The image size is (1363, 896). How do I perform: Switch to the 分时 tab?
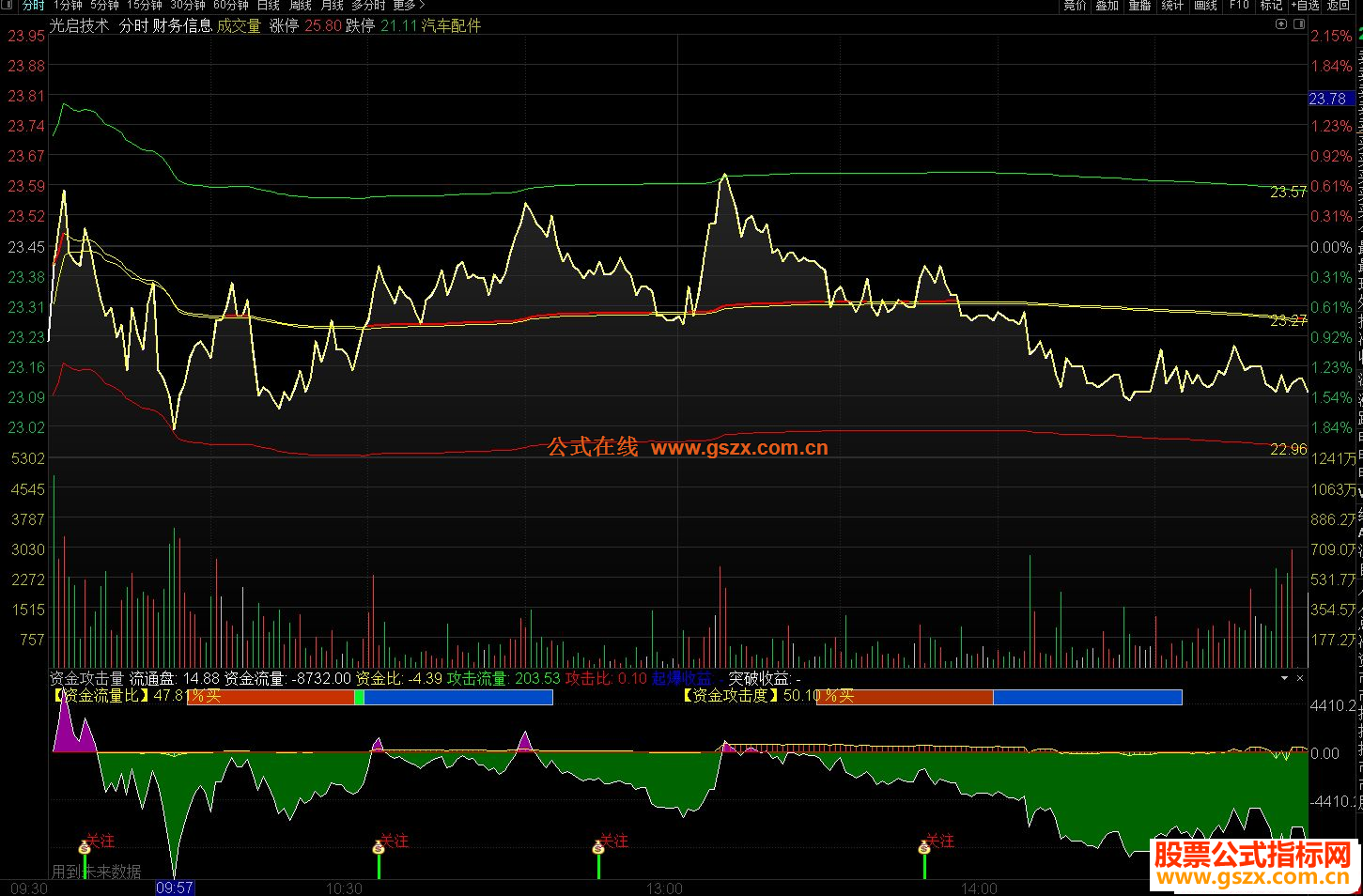(x=33, y=6)
